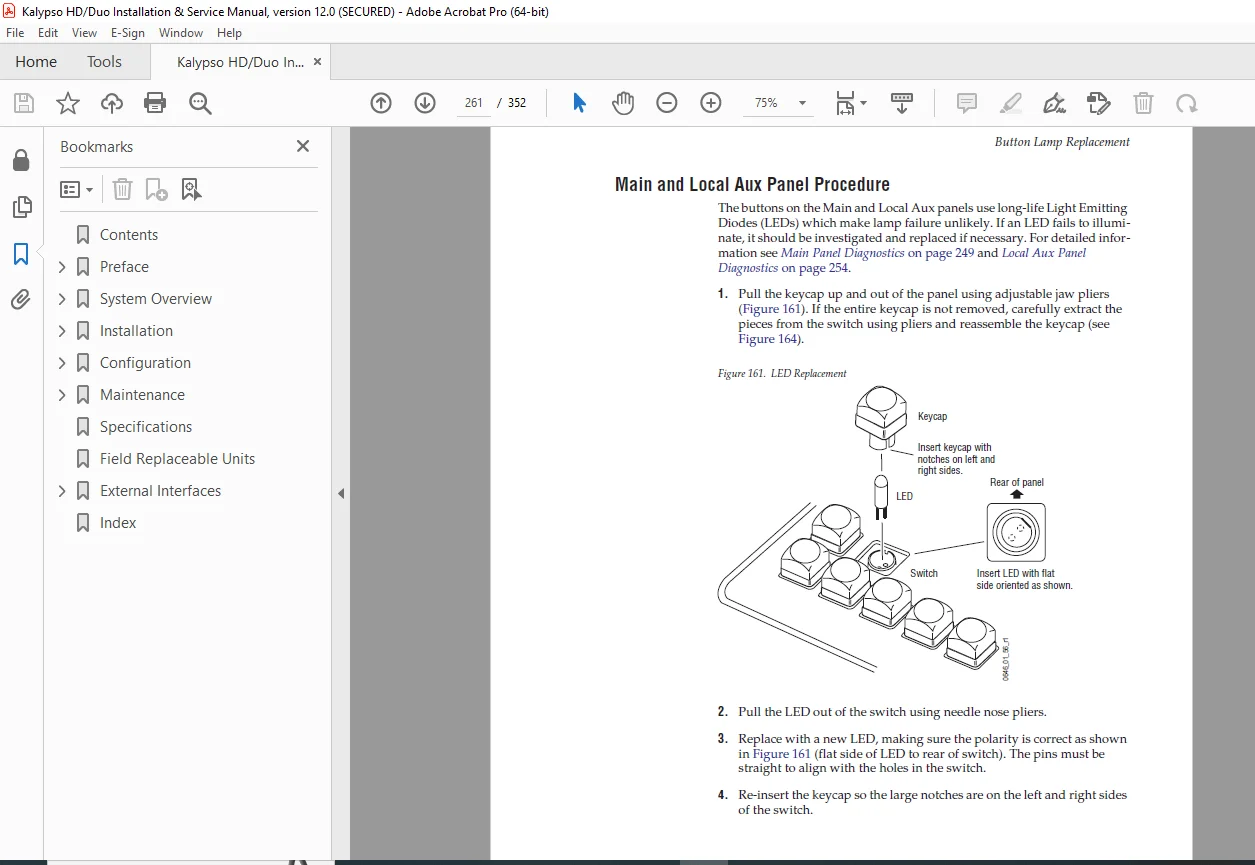Open the fit page options icon

click(850, 103)
